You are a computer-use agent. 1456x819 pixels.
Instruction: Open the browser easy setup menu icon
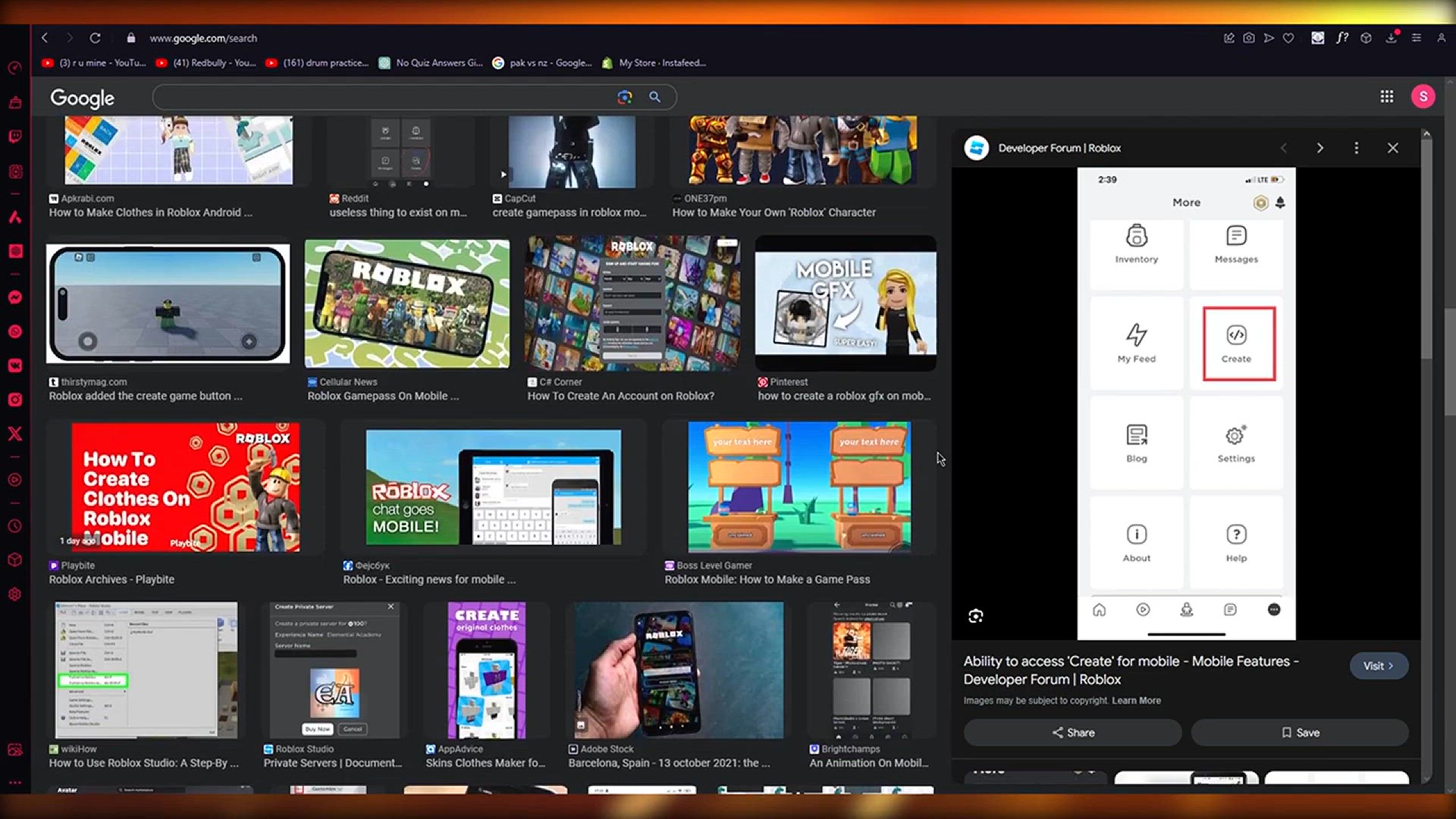tap(1416, 38)
